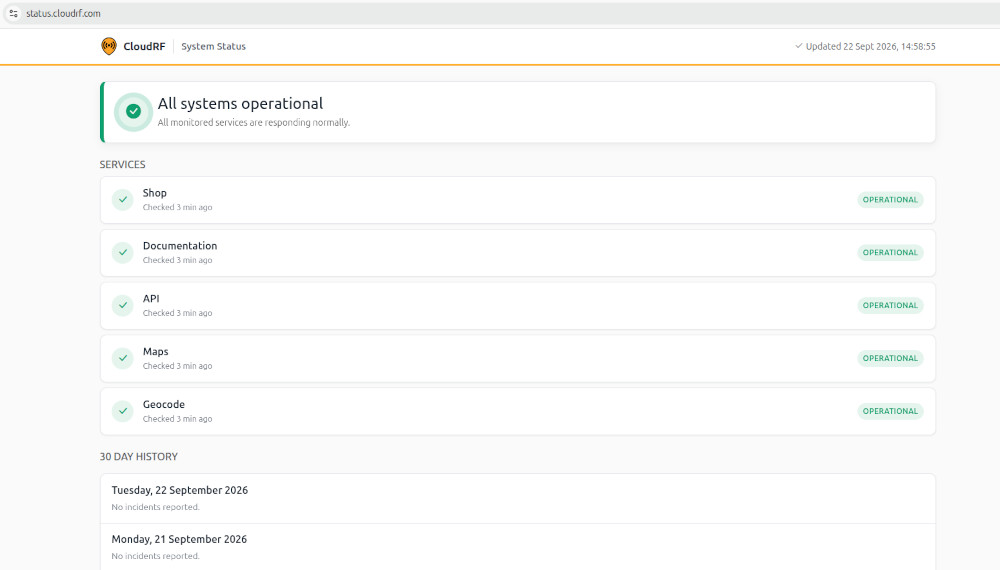Click 'No incidents reported' under Tuesday

[156, 507]
